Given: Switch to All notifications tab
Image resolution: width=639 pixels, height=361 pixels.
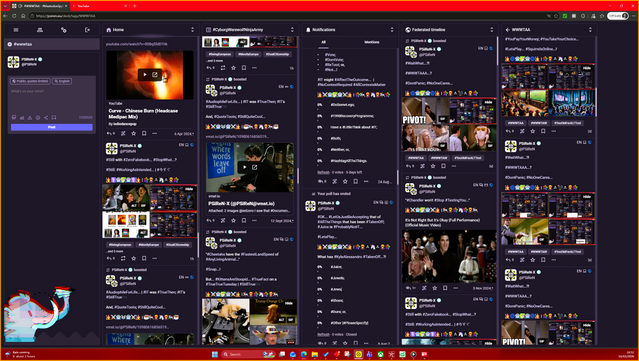Looking at the screenshot, I should click(x=324, y=42).
